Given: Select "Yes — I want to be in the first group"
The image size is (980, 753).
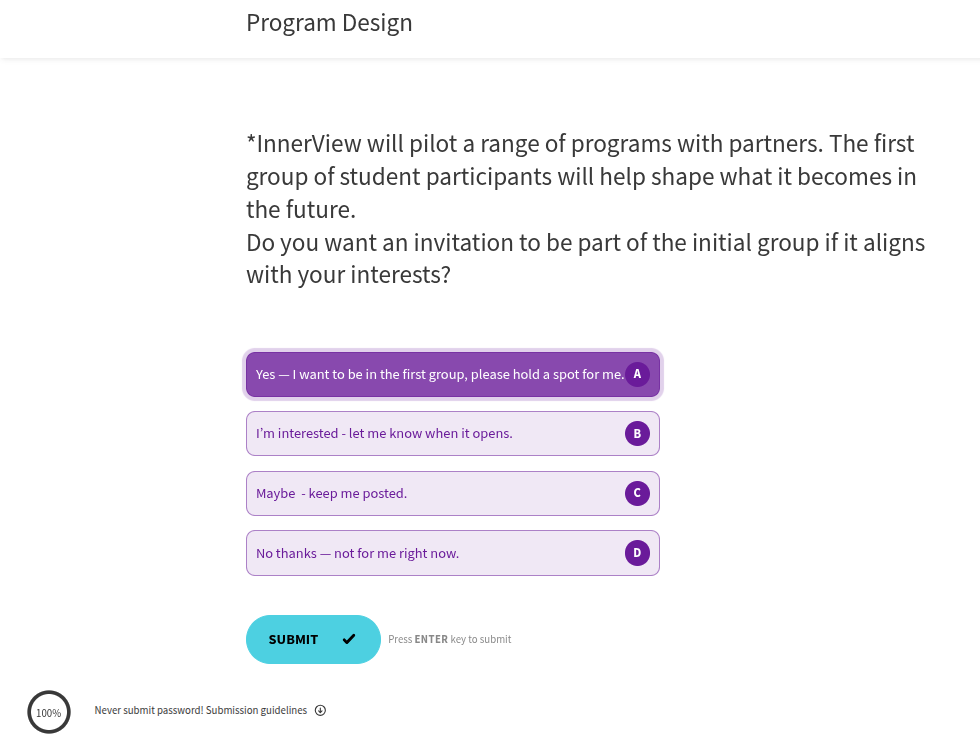Looking at the screenshot, I should [x=439, y=374].
